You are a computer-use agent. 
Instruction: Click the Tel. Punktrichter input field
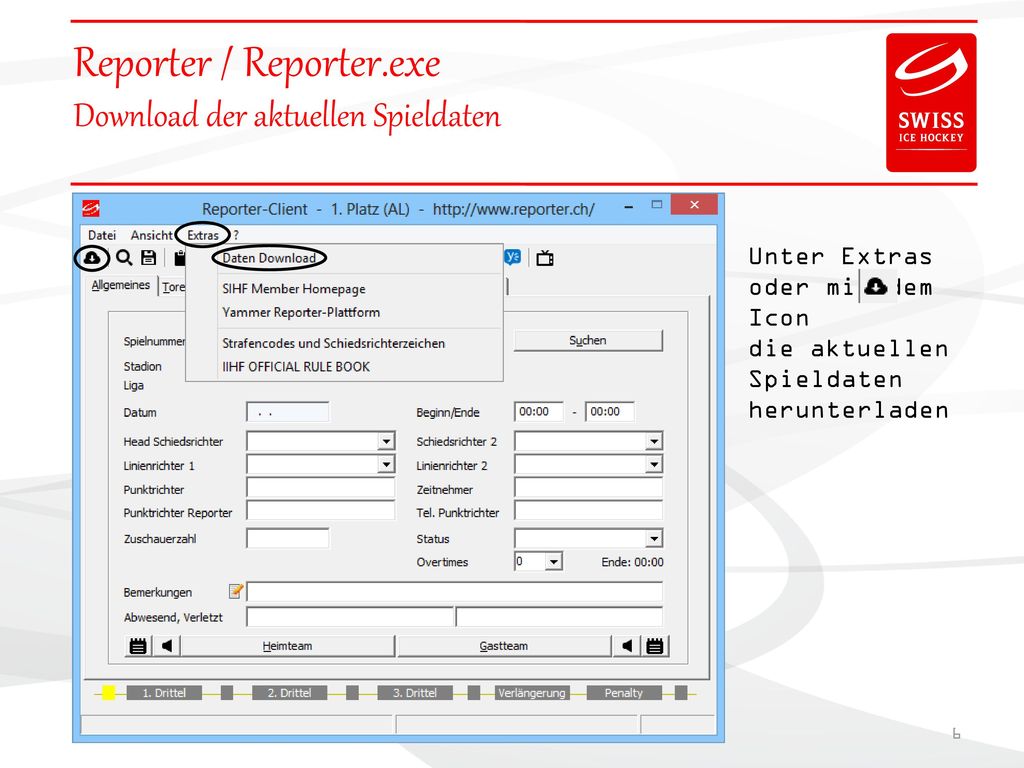588,511
